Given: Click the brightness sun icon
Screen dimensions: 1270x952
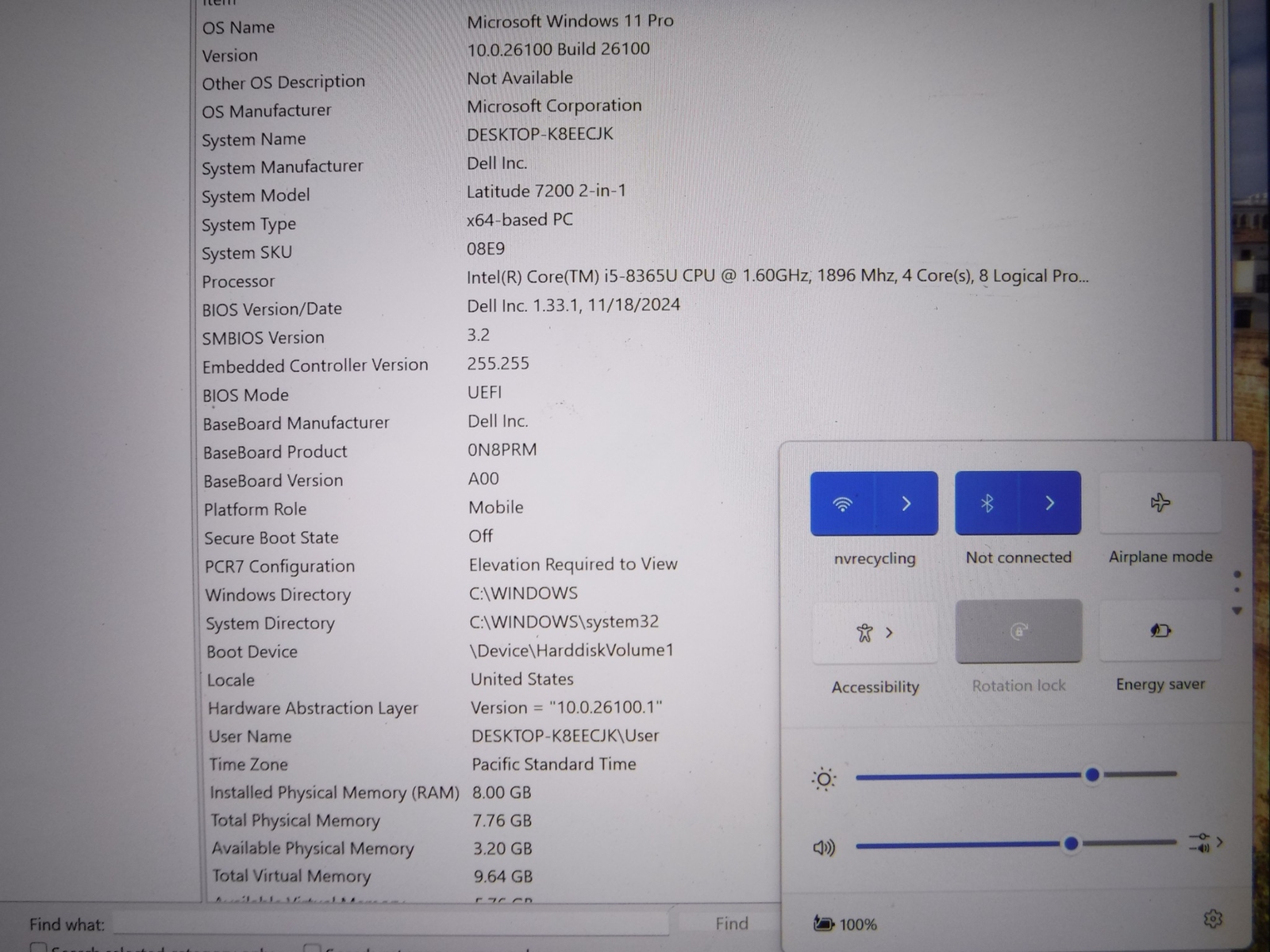Looking at the screenshot, I should [x=824, y=779].
